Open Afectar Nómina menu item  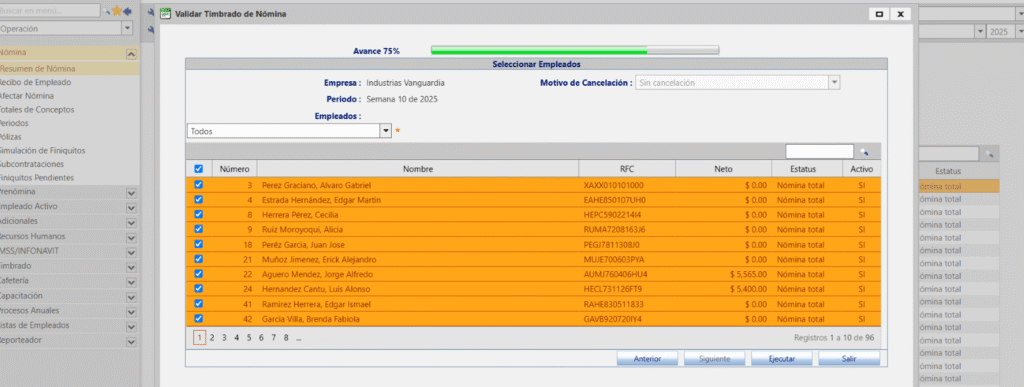click(x=27, y=96)
